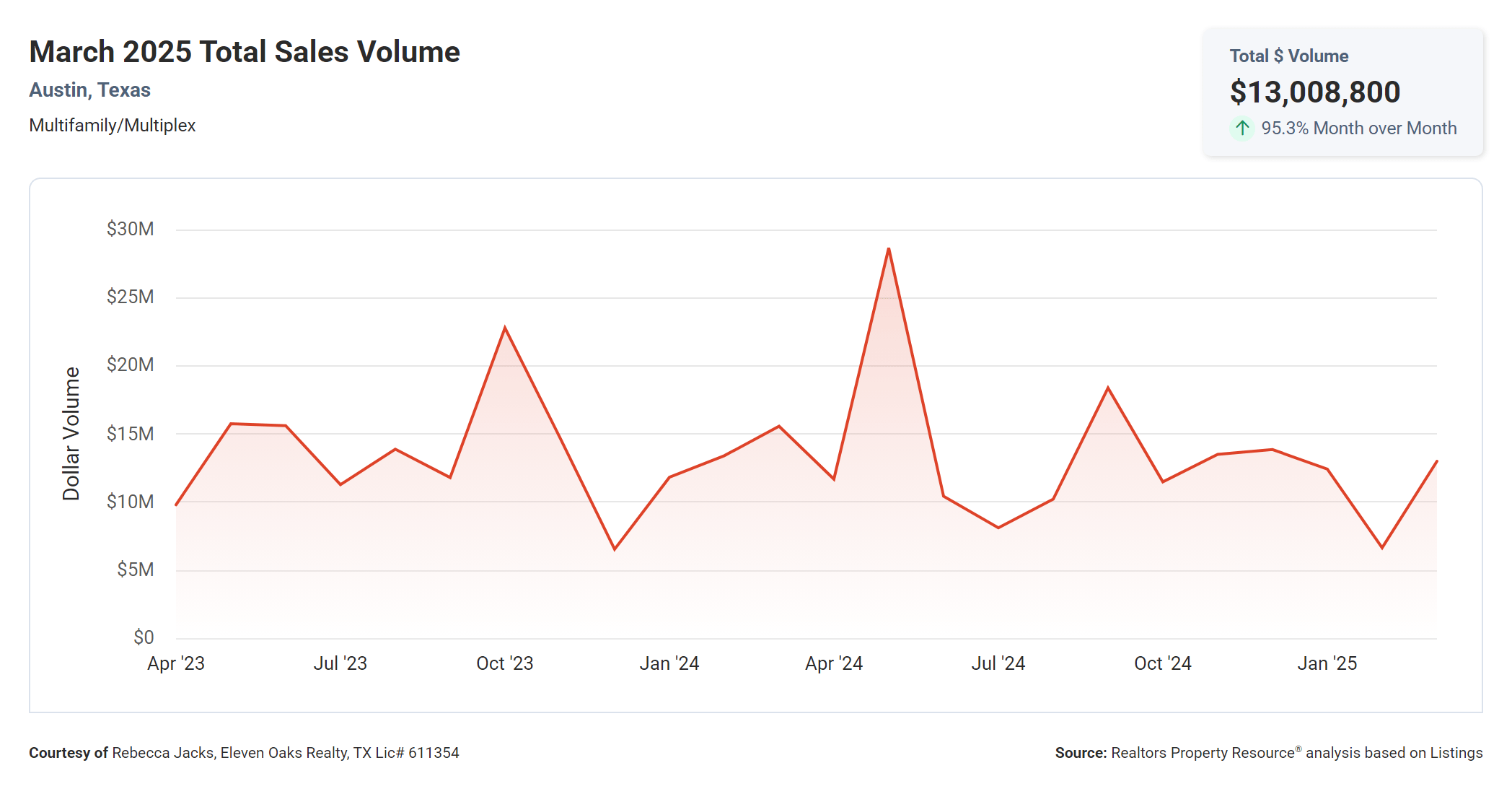
Task: Click the Feb '25 low point on line
Action: click(1382, 548)
